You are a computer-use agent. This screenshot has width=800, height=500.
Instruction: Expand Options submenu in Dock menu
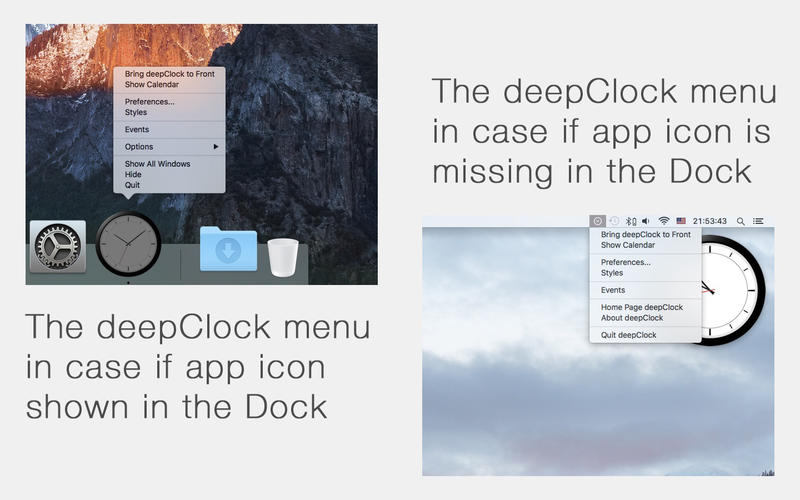tap(169, 147)
